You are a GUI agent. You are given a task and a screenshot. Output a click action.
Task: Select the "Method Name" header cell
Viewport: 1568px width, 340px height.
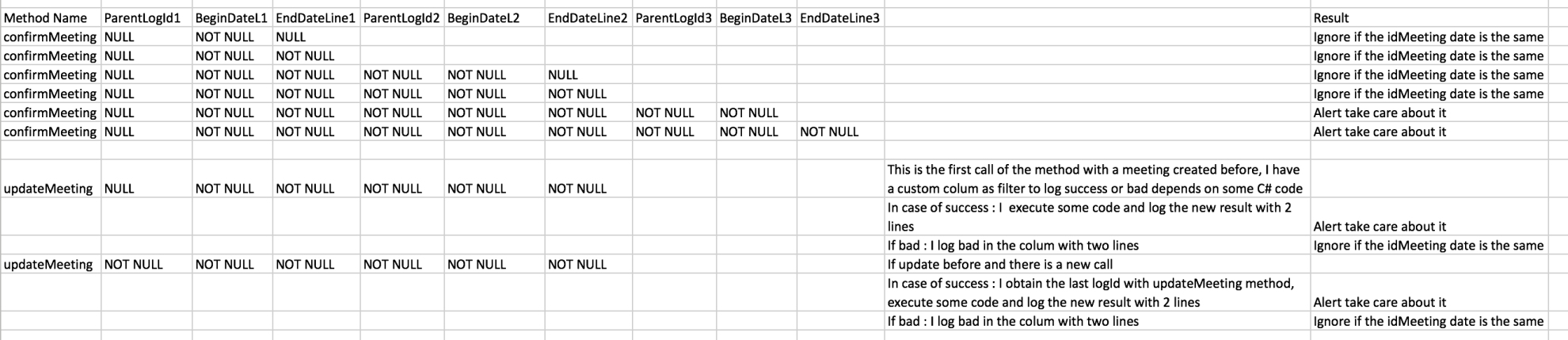pos(46,18)
